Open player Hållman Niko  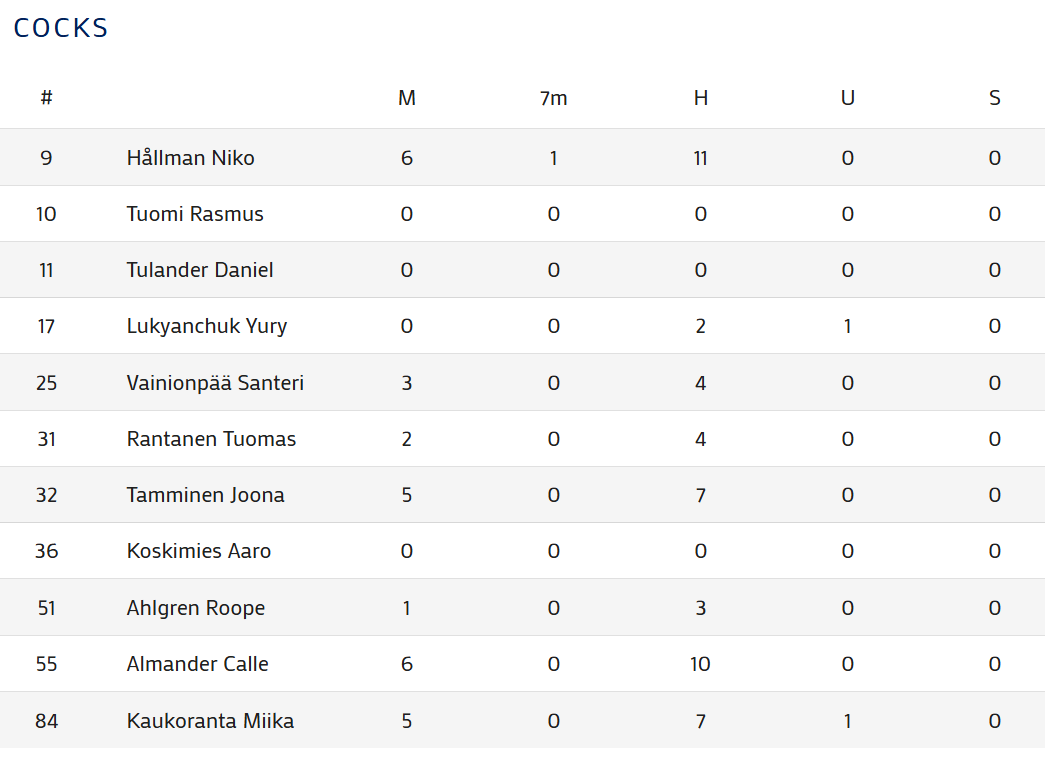(190, 158)
